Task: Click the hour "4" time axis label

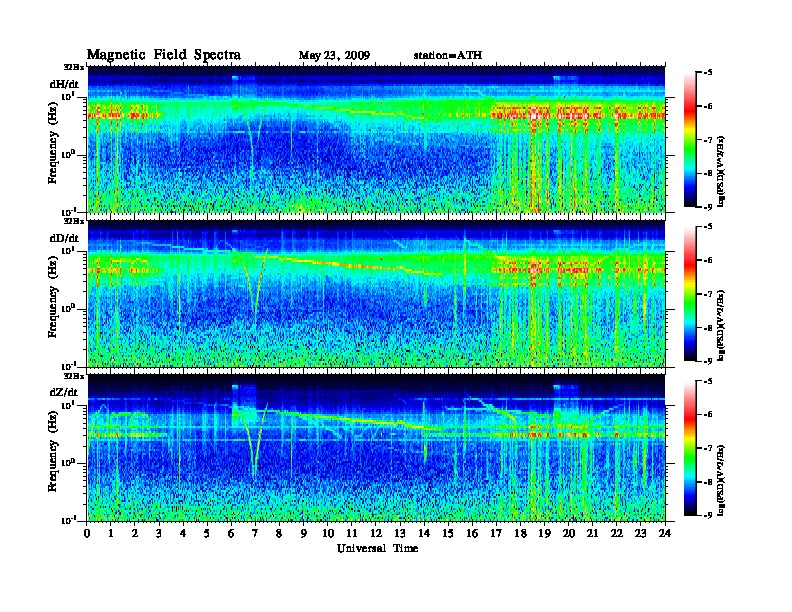Action: pyautogui.click(x=183, y=534)
